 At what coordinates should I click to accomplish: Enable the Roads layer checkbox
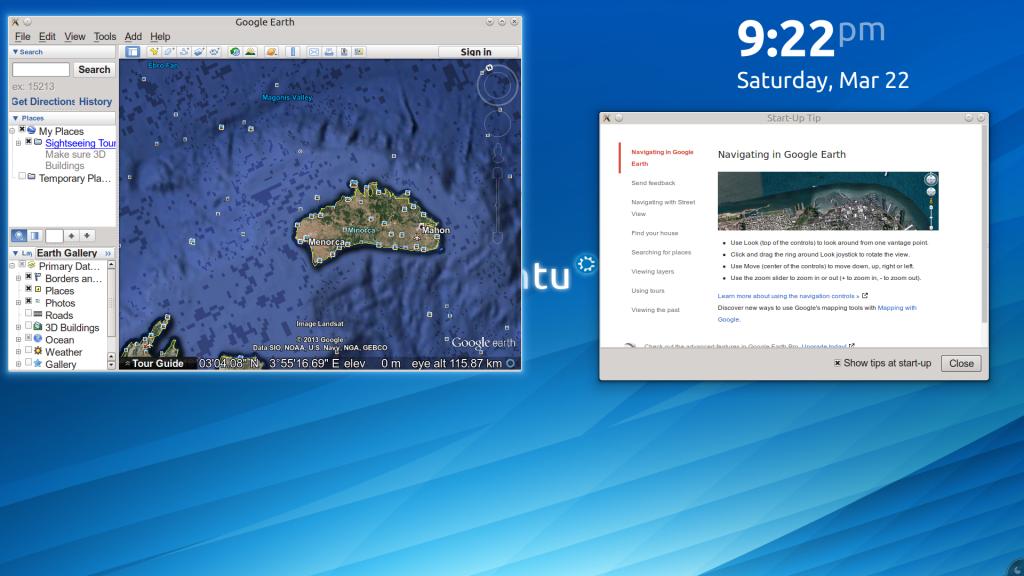29,314
